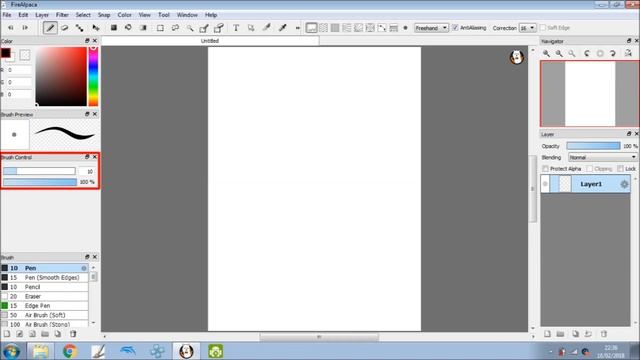Open the Layer menu
Image resolution: width=640 pixels, height=360 pixels.
pyautogui.click(x=42, y=15)
